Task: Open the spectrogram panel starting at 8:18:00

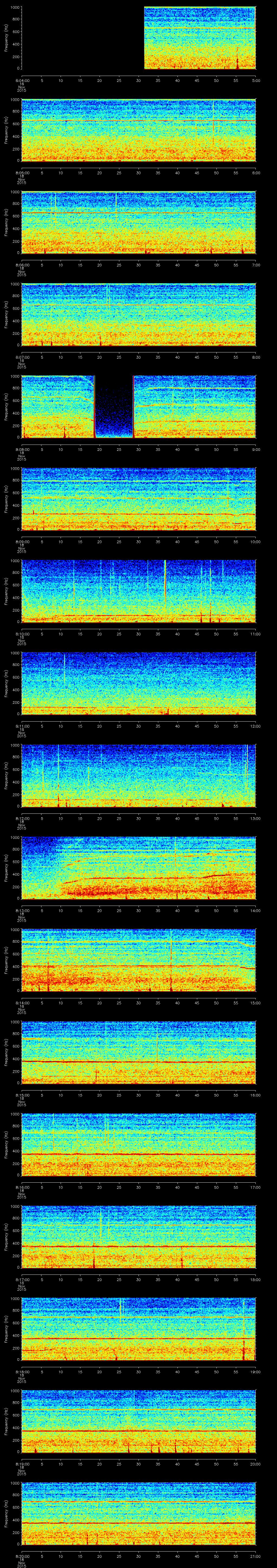Action: coord(139,1329)
